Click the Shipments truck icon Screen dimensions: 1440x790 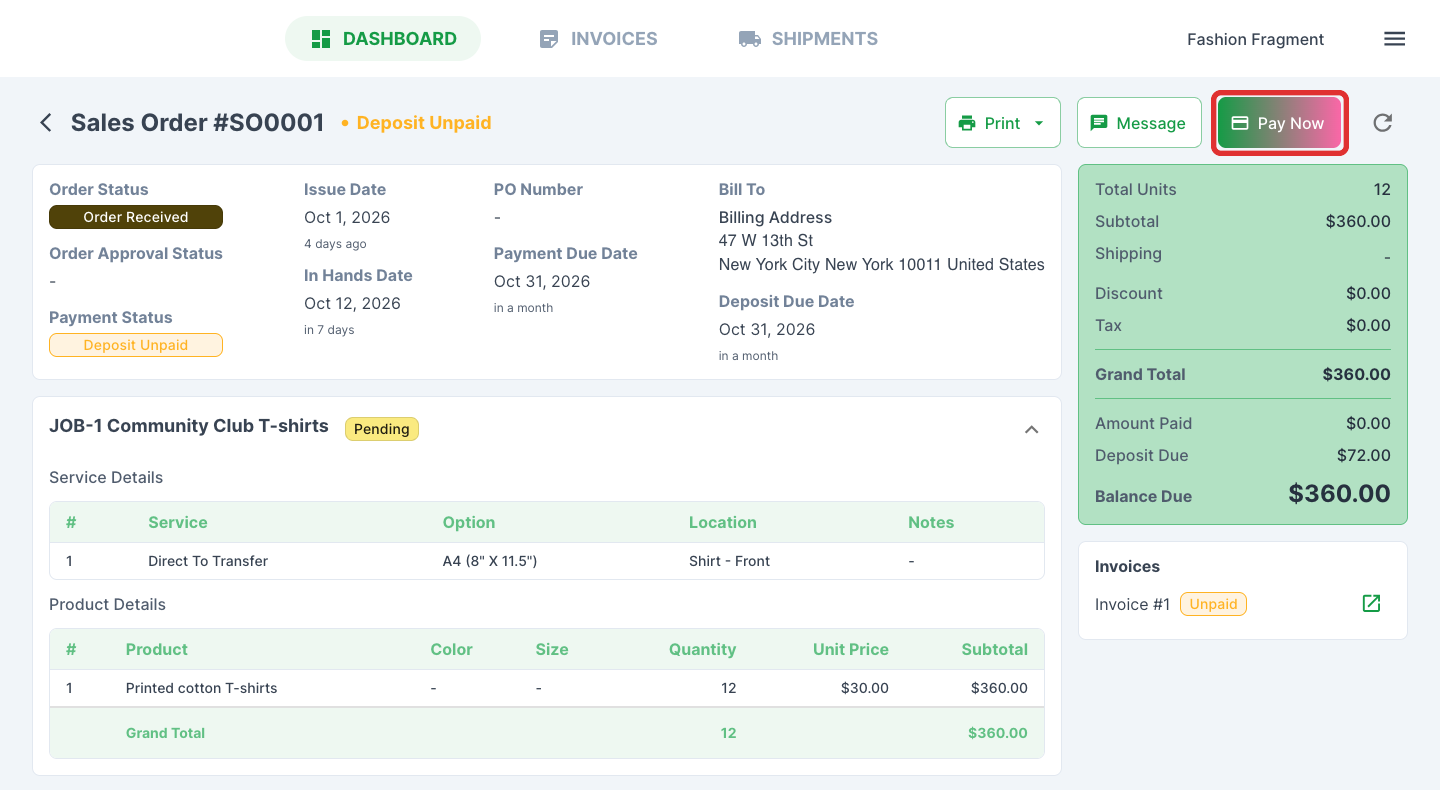(x=749, y=39)
